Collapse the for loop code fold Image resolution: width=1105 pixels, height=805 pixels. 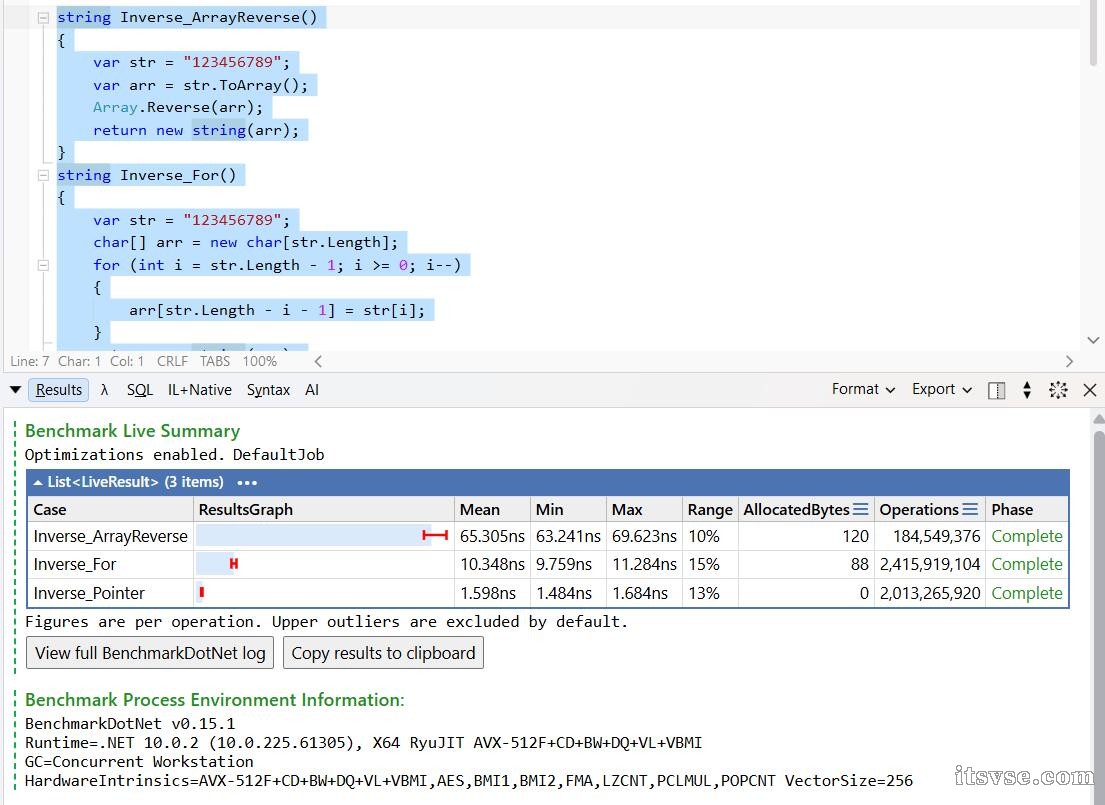point(43,265)
